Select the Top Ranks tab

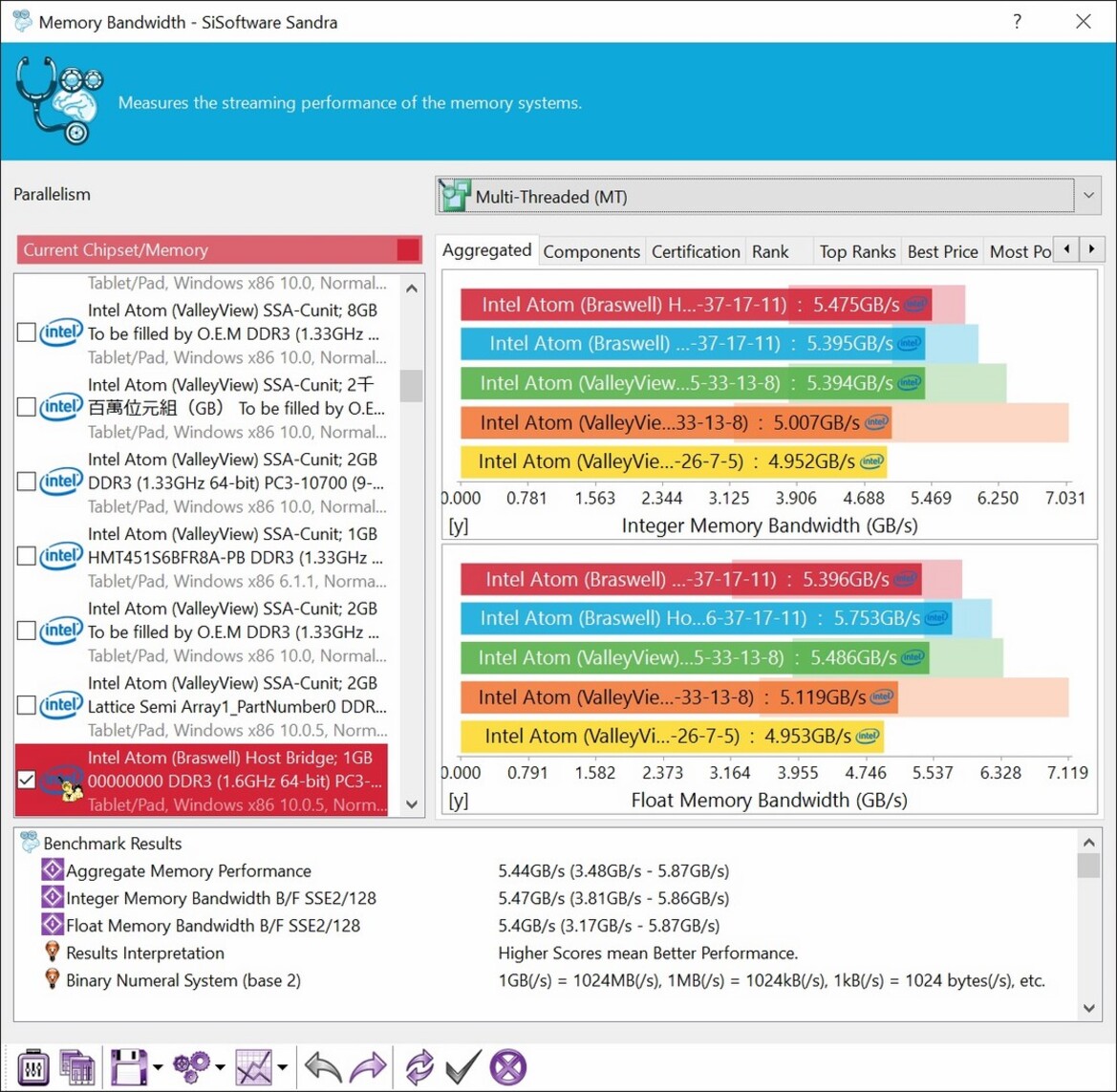point(857,251)
